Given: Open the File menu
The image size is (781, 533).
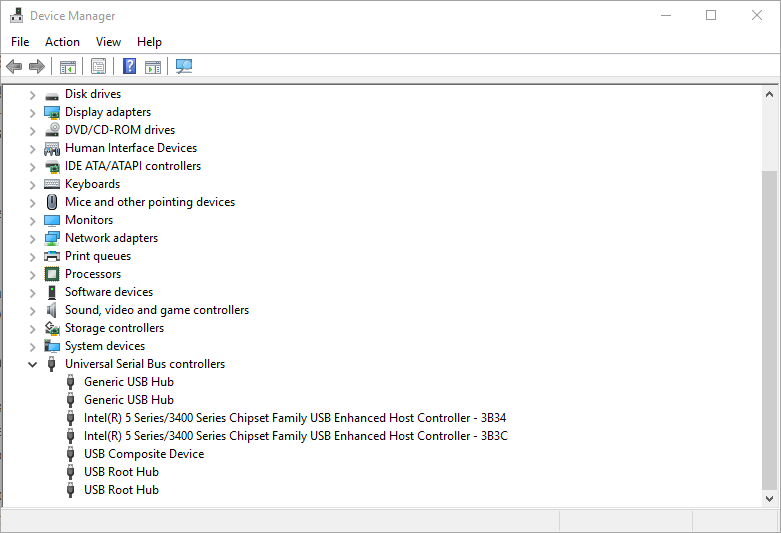Looking at the screenshot, I should pyautogui.click(x=20, y=42).
